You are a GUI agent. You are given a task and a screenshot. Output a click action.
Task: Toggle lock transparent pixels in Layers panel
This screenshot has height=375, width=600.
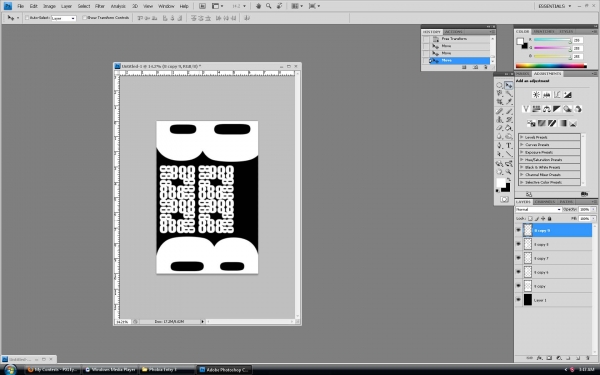530,218
